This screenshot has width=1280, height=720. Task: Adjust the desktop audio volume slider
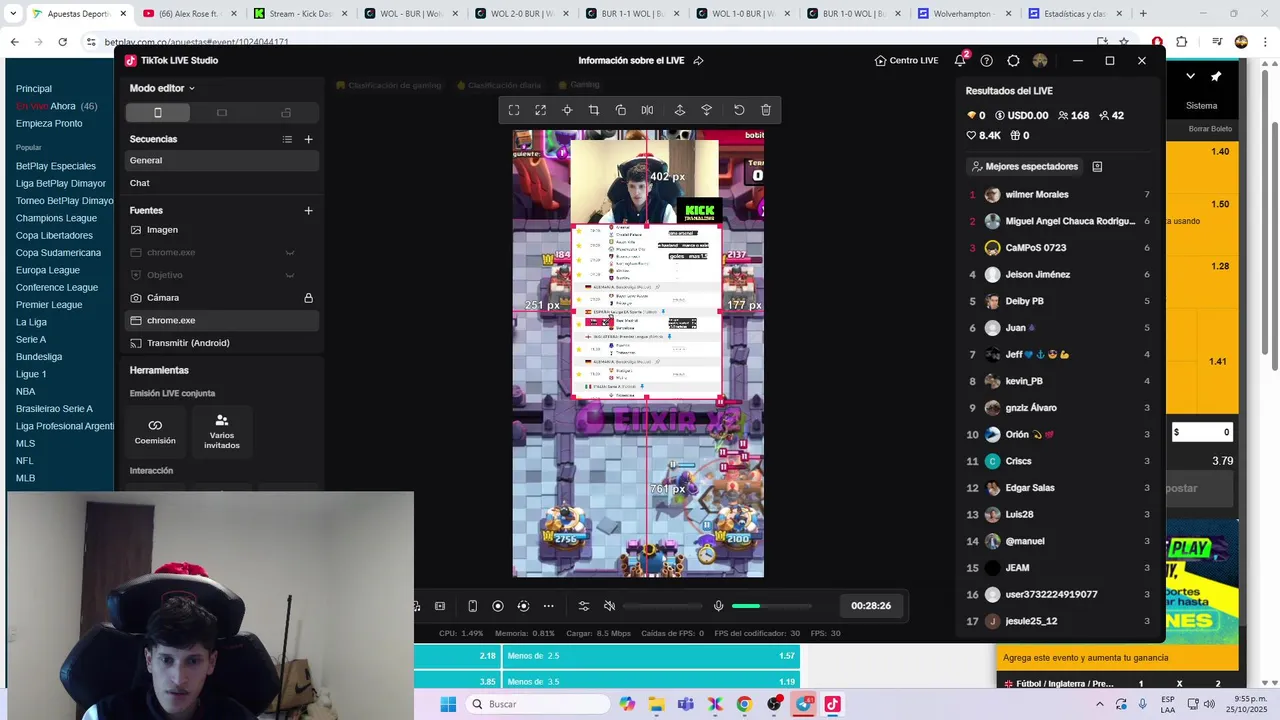[x=662, y=606]
